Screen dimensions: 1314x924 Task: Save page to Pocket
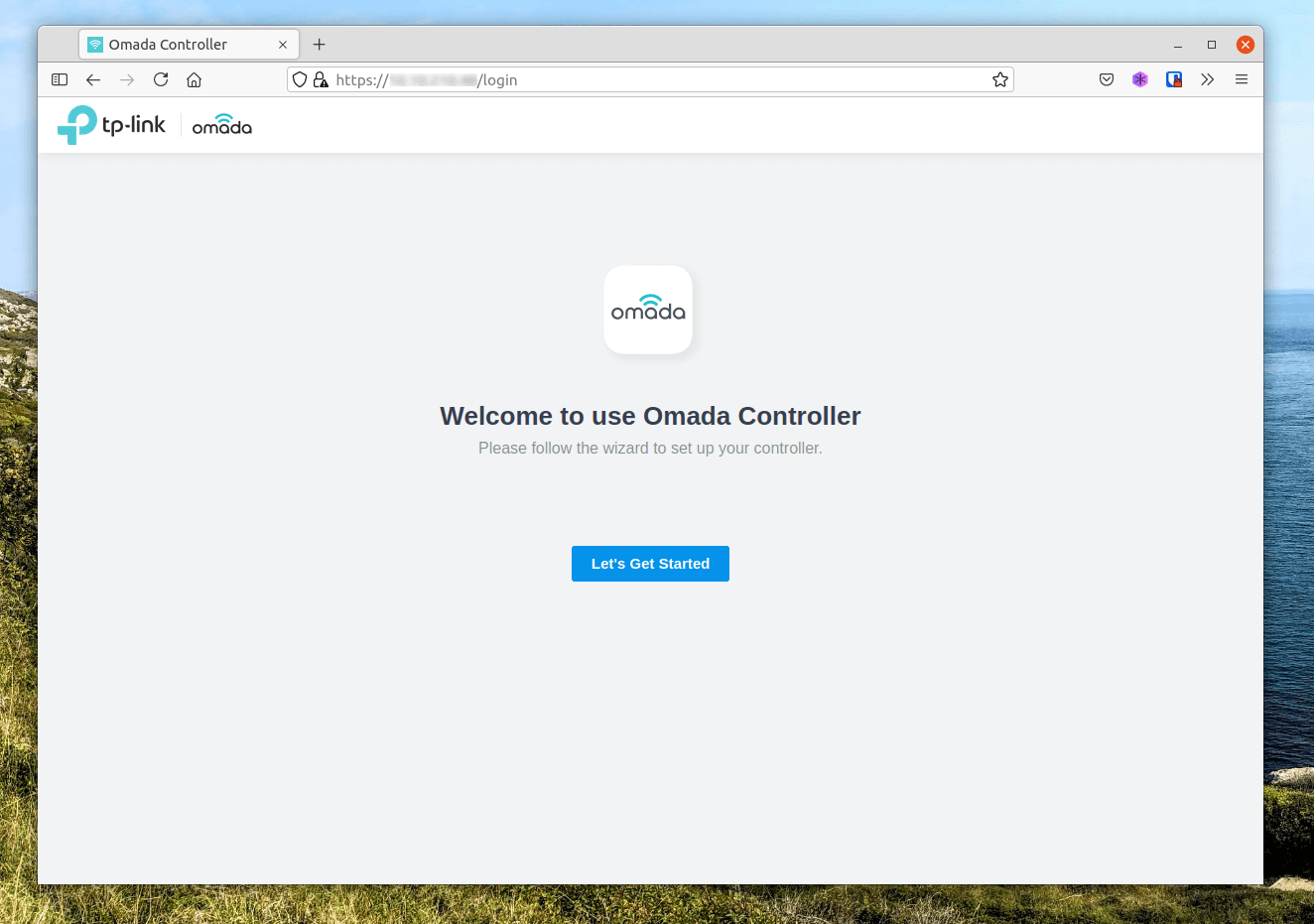1107,79
